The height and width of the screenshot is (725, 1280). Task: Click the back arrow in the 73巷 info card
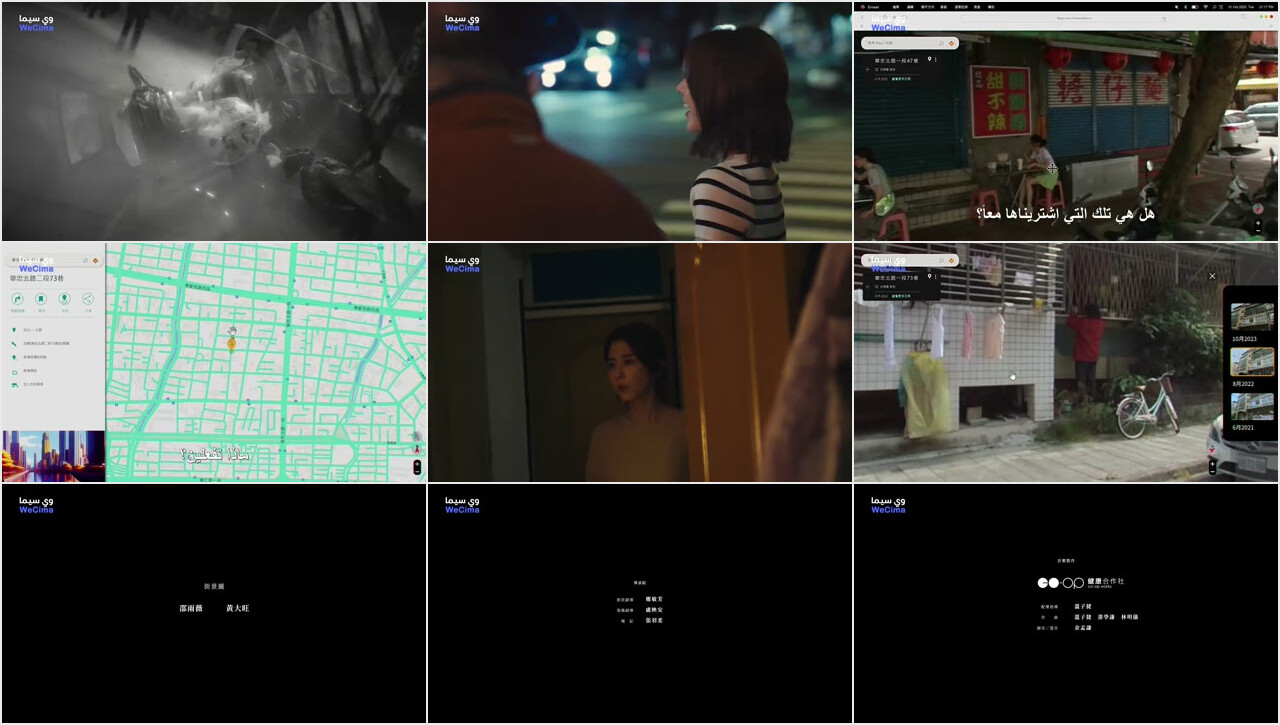point(867,287)
